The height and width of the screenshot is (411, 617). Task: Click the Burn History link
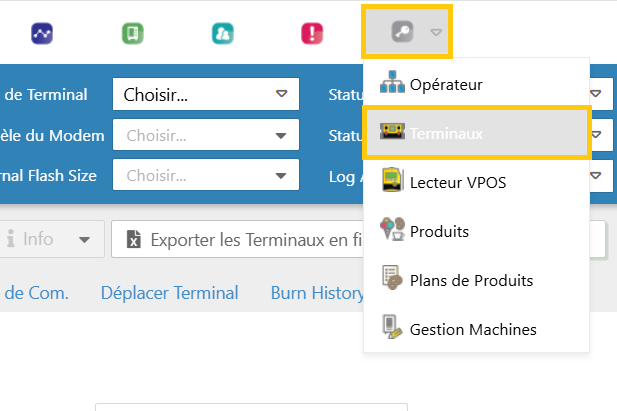pyautogui.click(x=317, y=293)
